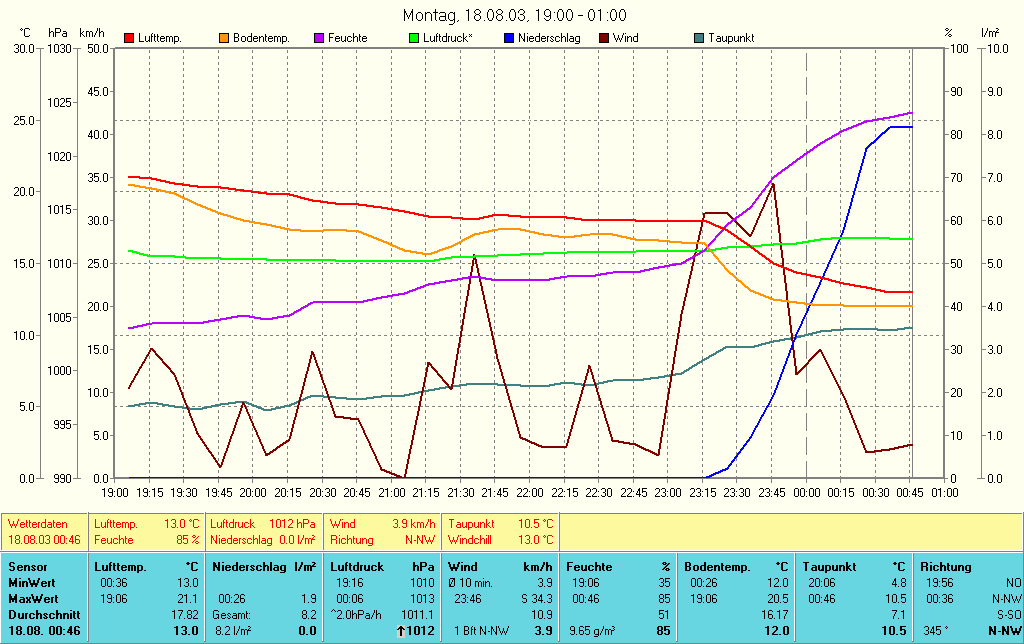Click the green Luftdruck* legend swatch

pos(415,38)
